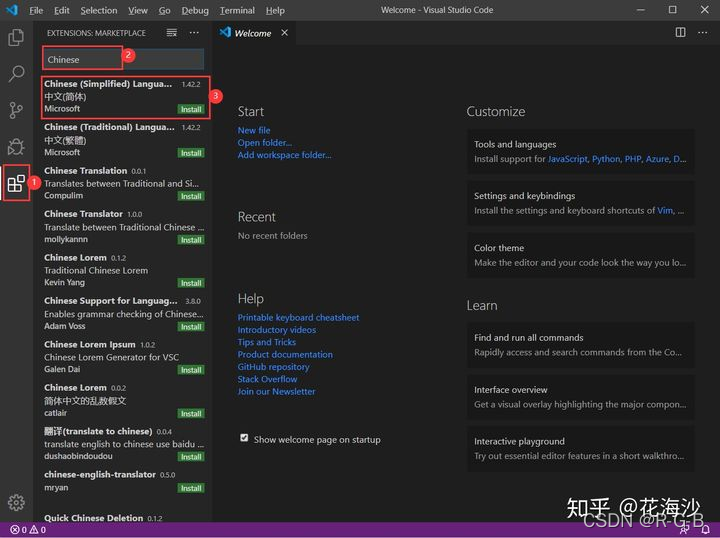Install Chinese Lorem by catlair
This screenshot has height=538, width=720.
tap(191, 414)
